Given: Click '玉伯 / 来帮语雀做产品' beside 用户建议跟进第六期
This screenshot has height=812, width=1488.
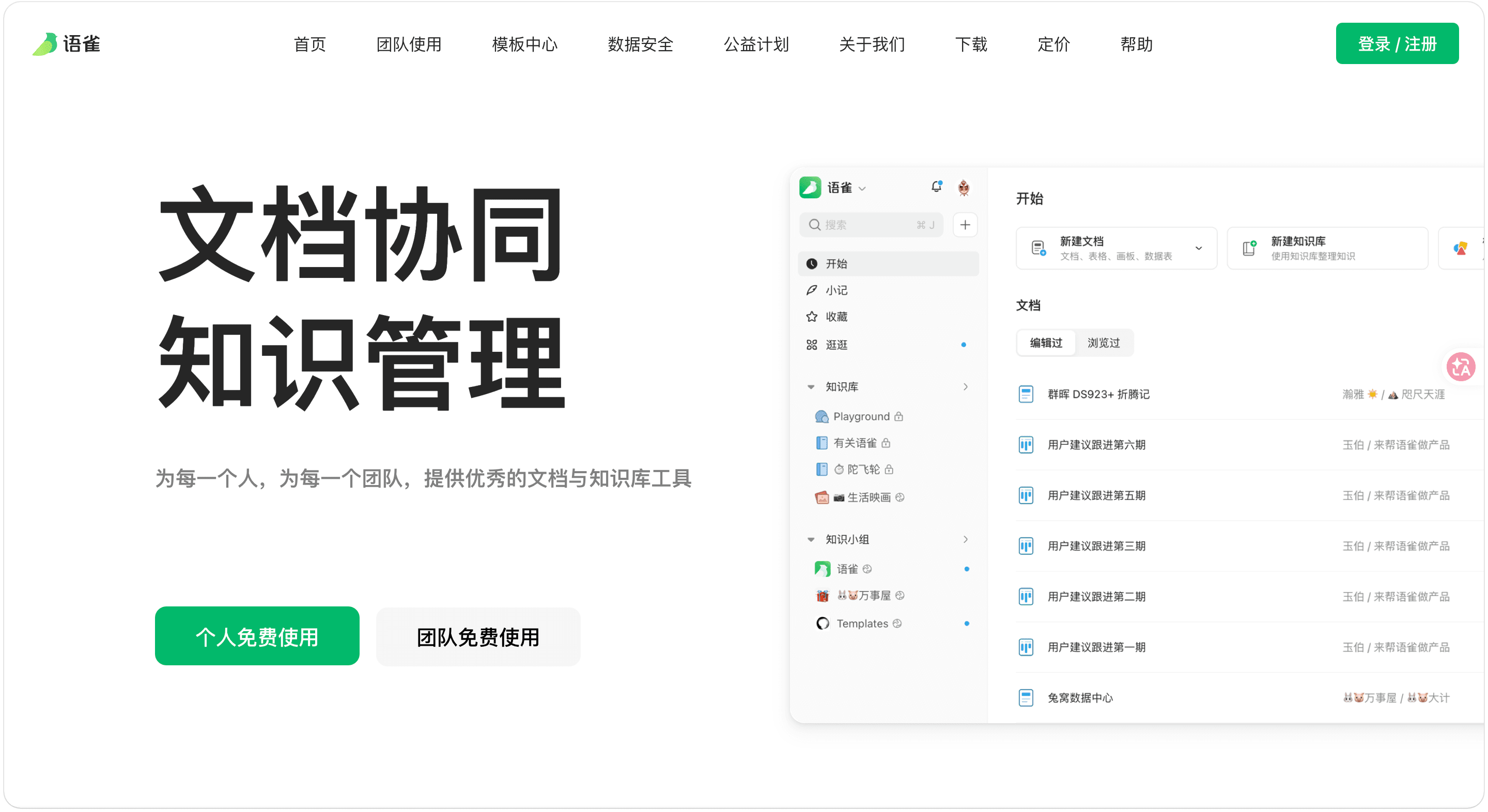Looking at the screenshot, I should click(1396, 445).
